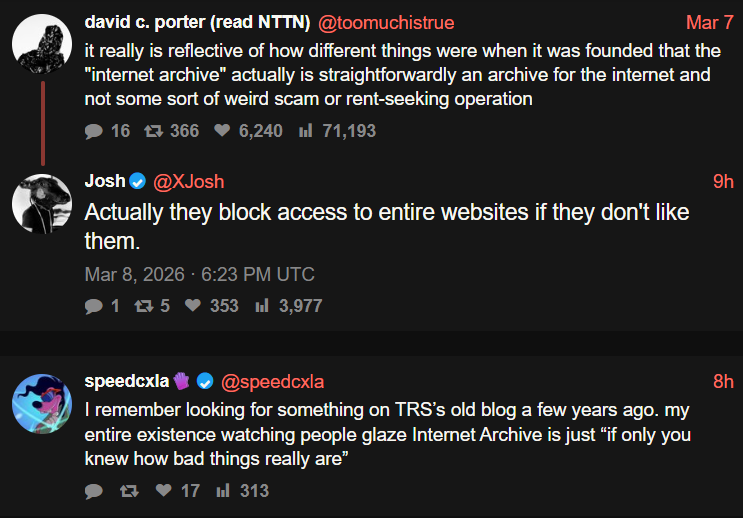
Task: Click views icon showing 313
Action: click(x=223, y=491)
